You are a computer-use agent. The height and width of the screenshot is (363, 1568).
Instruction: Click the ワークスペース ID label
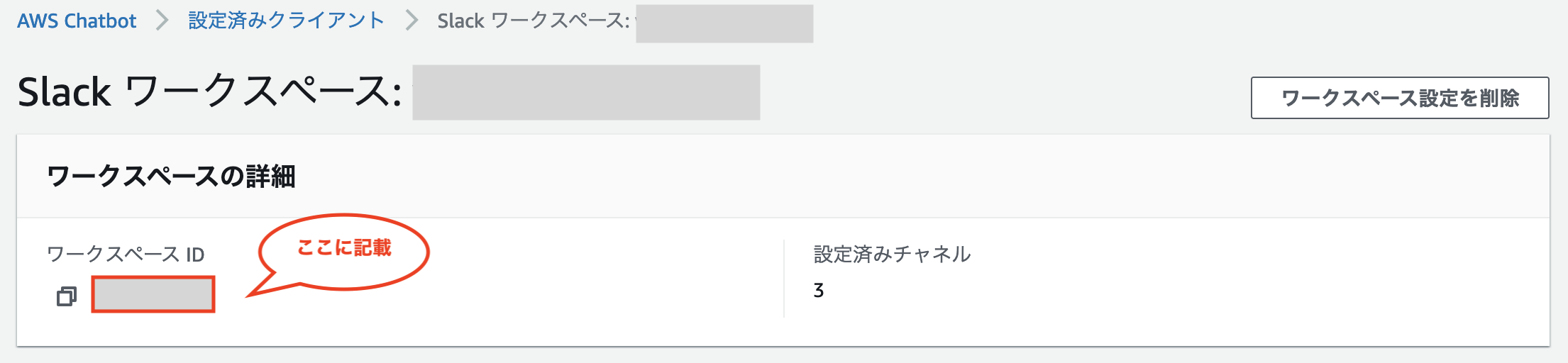126,254
